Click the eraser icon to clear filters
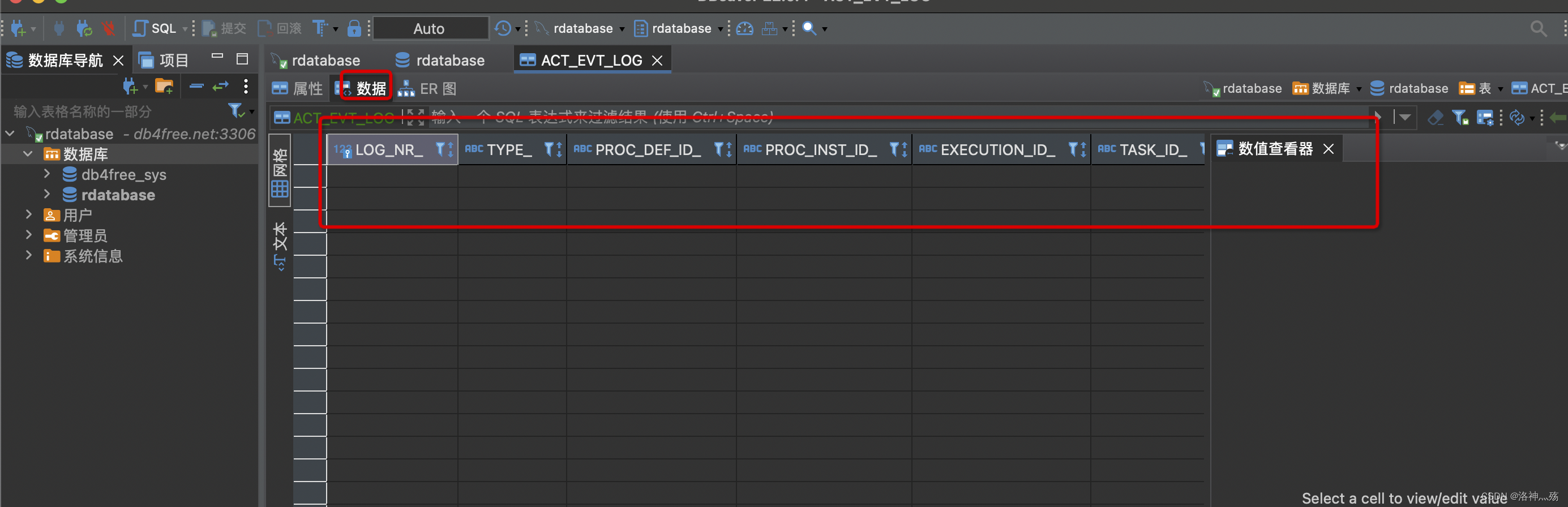1568x507 pixels. point(1435,117)
